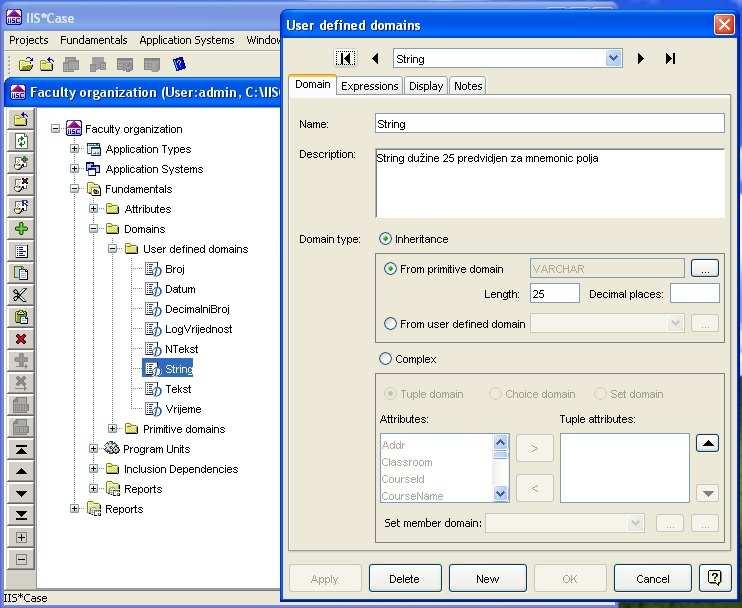The height and width of the screenshot is (608, 742).
Task: Click the Decimal places input field
Action: [695, 294]
